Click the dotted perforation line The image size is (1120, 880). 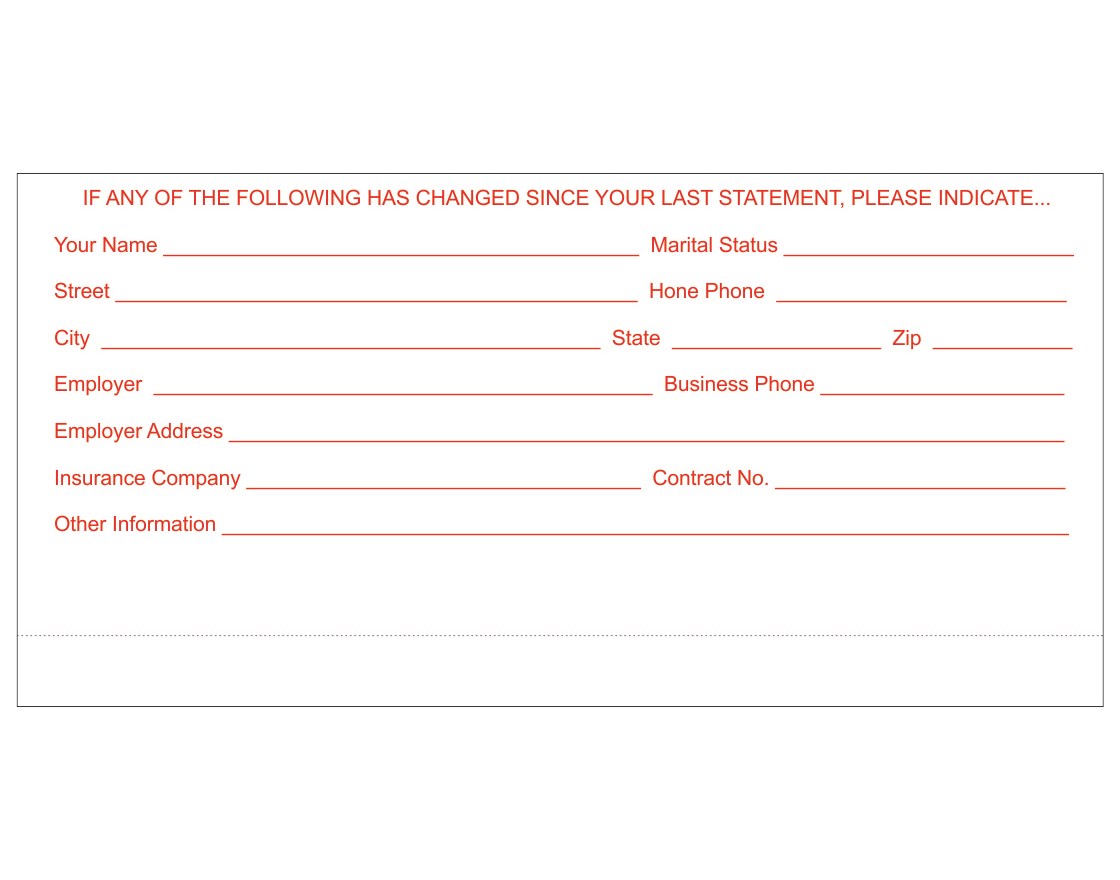tap(560, 635)
